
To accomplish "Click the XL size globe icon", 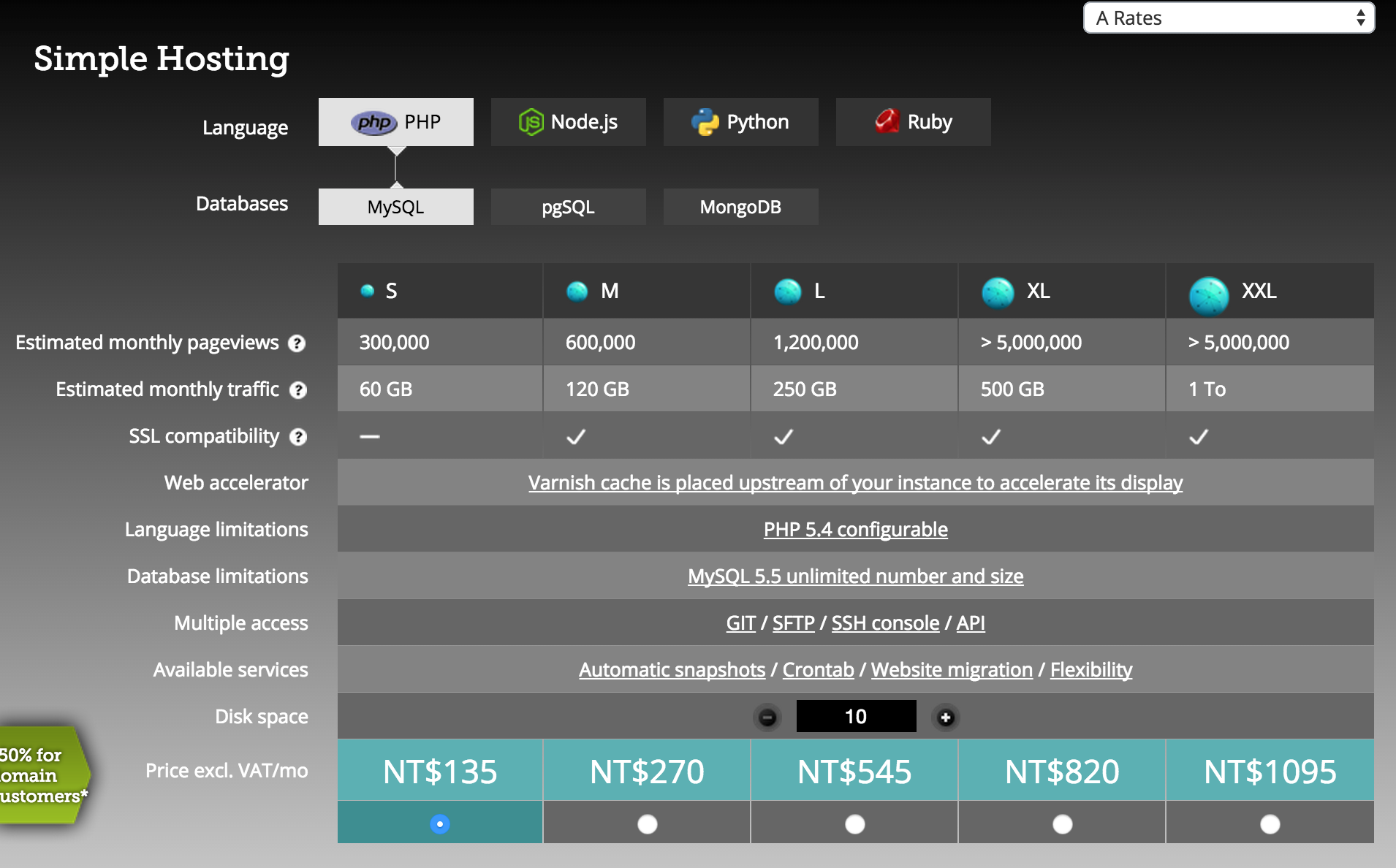I will coord(998,293).
